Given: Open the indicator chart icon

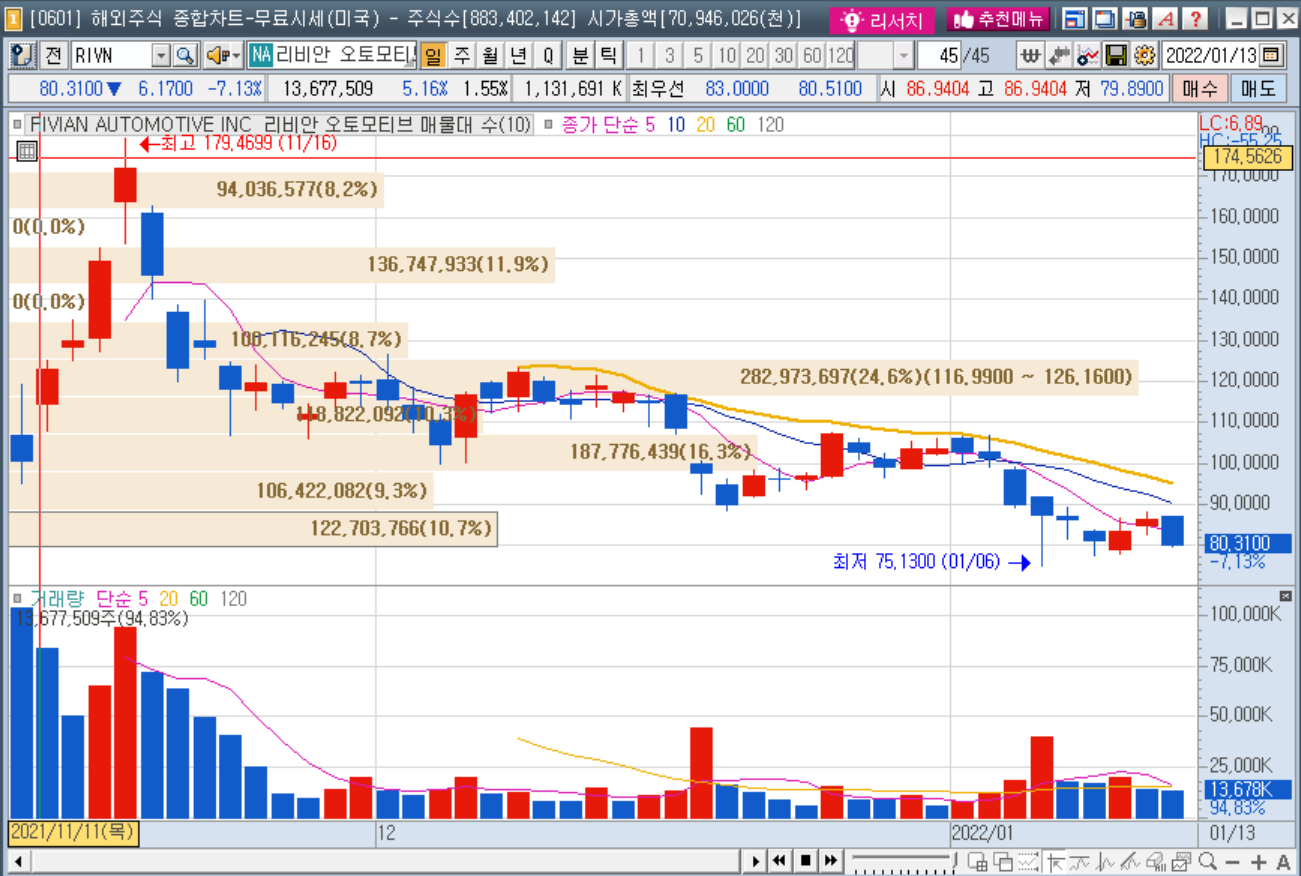Looking at the screenshot, I should pyautogui.click(x=1088, y=55).
